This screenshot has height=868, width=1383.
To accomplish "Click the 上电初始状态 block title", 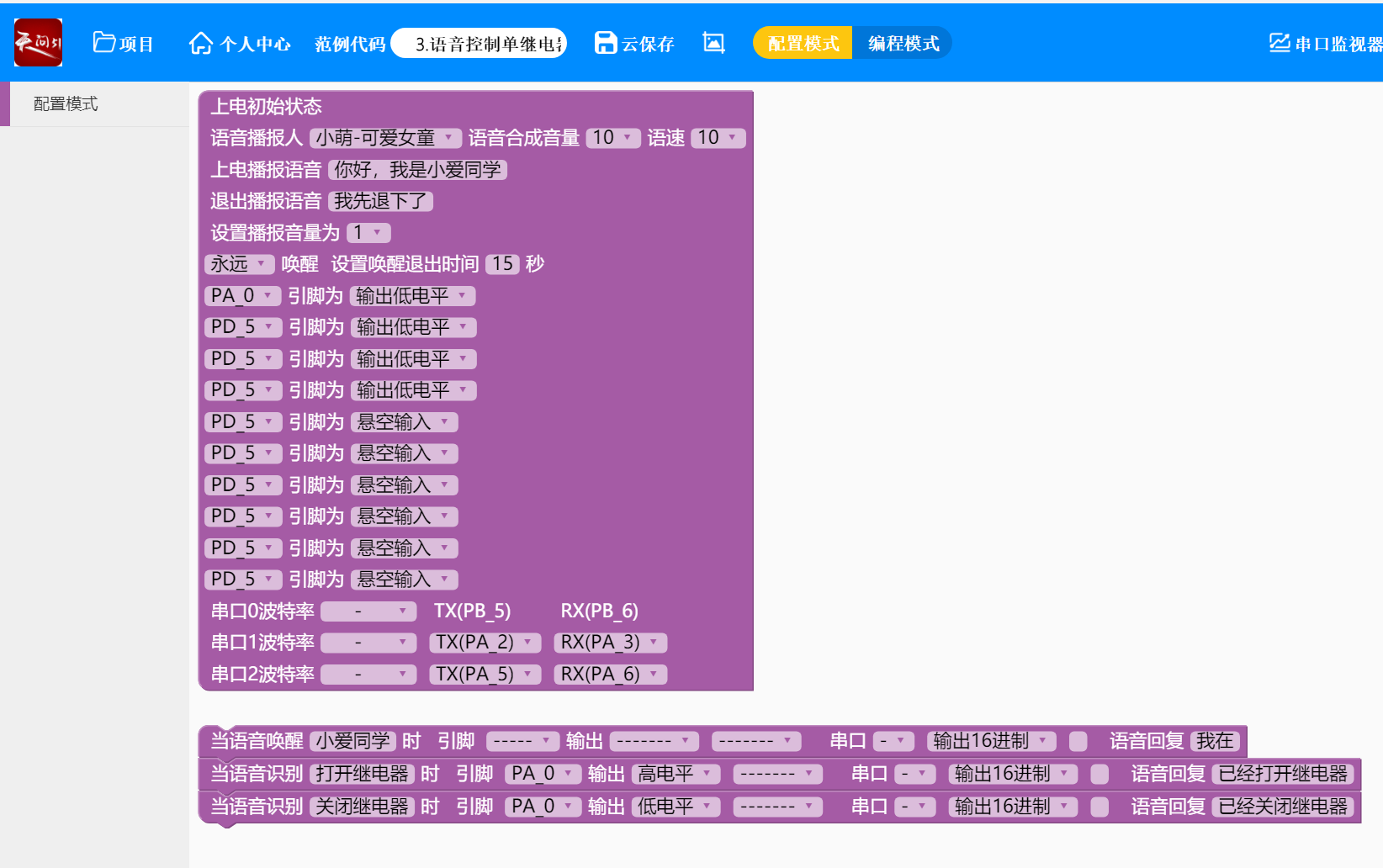I will (x=266, y=107).
